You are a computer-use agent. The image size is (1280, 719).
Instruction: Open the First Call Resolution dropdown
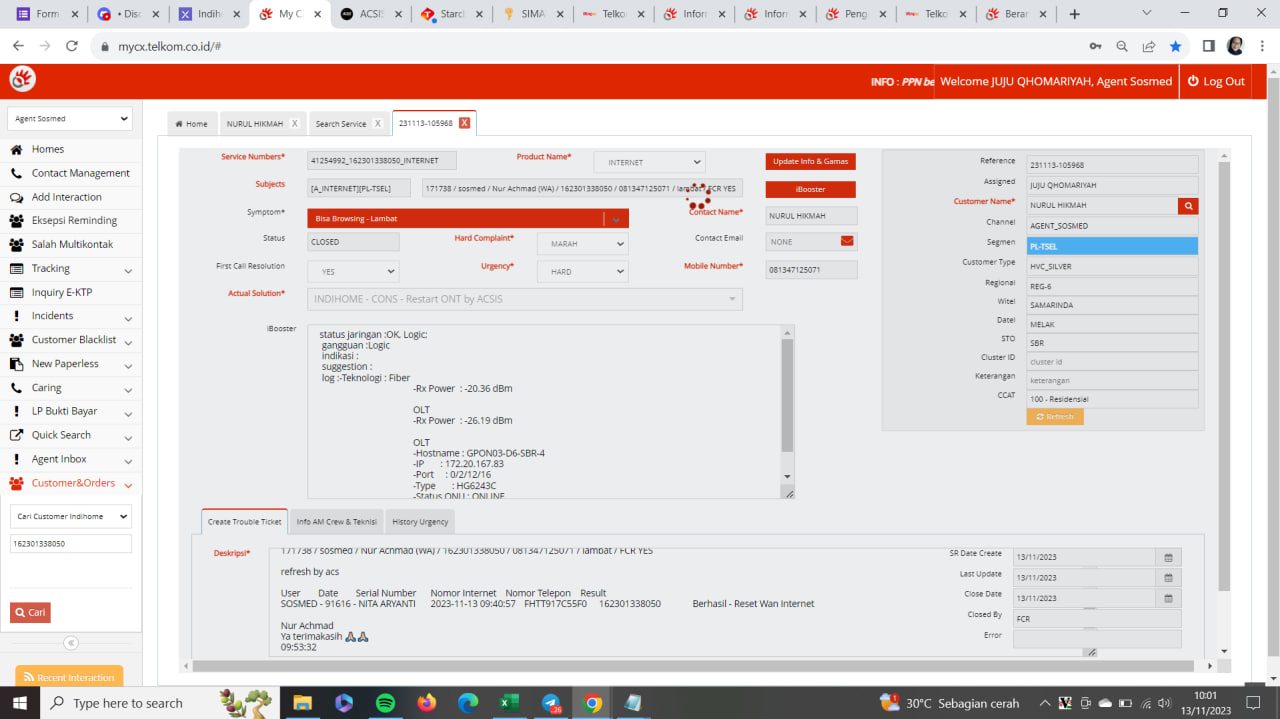(353, 271)
